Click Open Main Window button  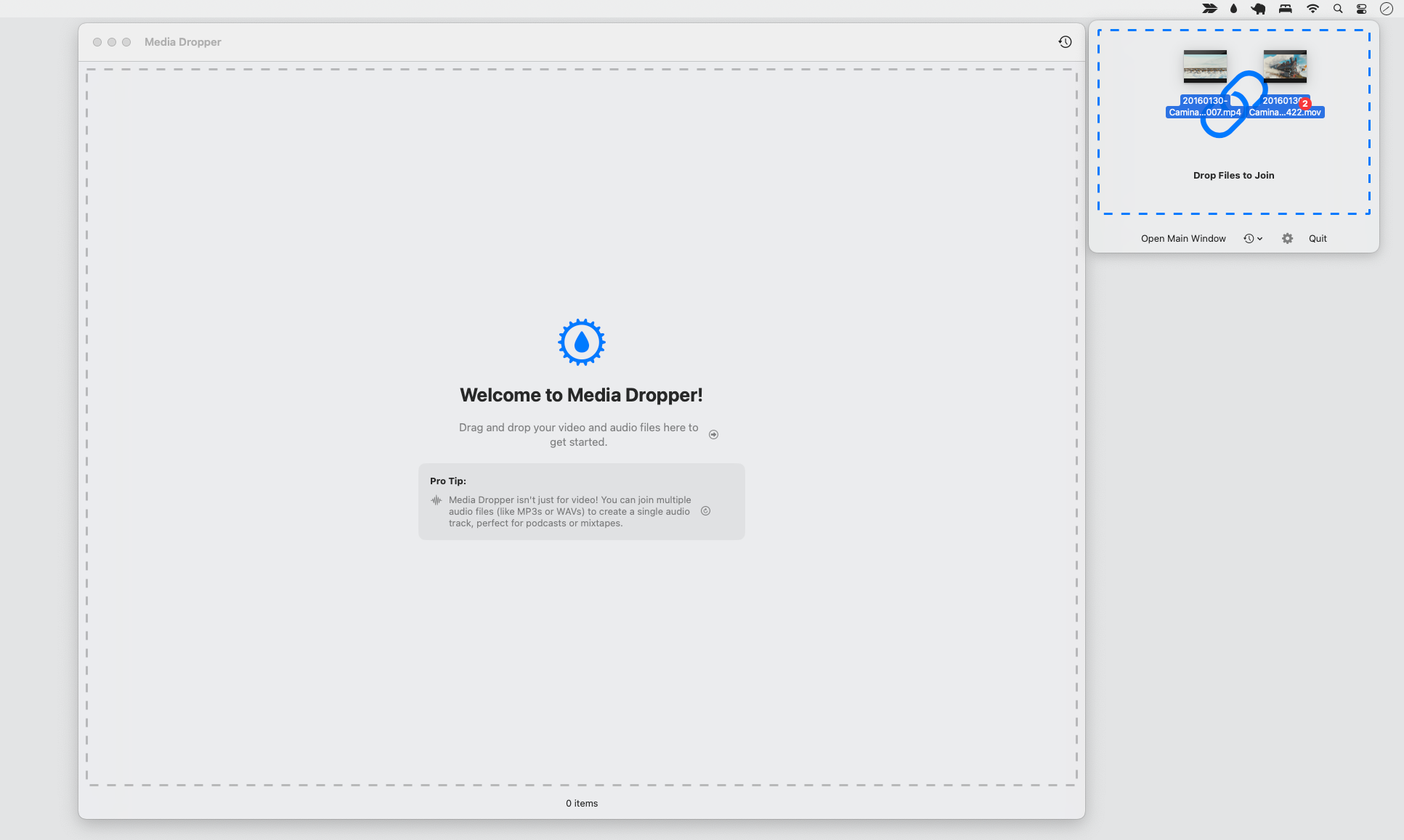1183,238
